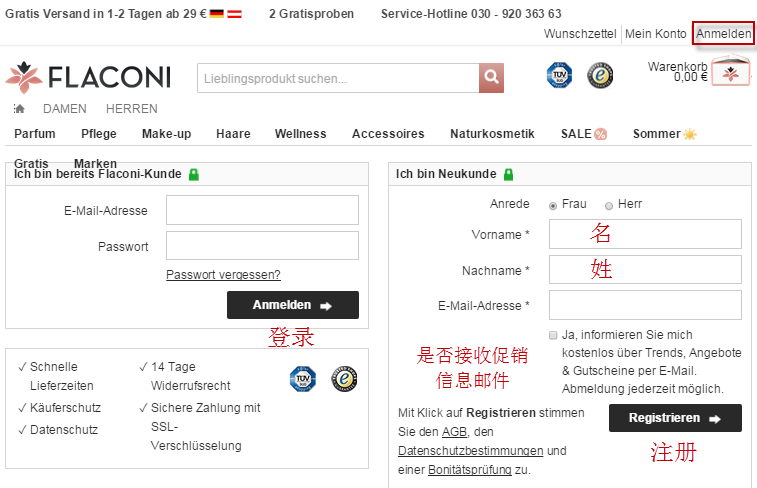The image size is (757, 488).
Task: Open the Datenschutzbestimmungen link
Action: point(471,451)
